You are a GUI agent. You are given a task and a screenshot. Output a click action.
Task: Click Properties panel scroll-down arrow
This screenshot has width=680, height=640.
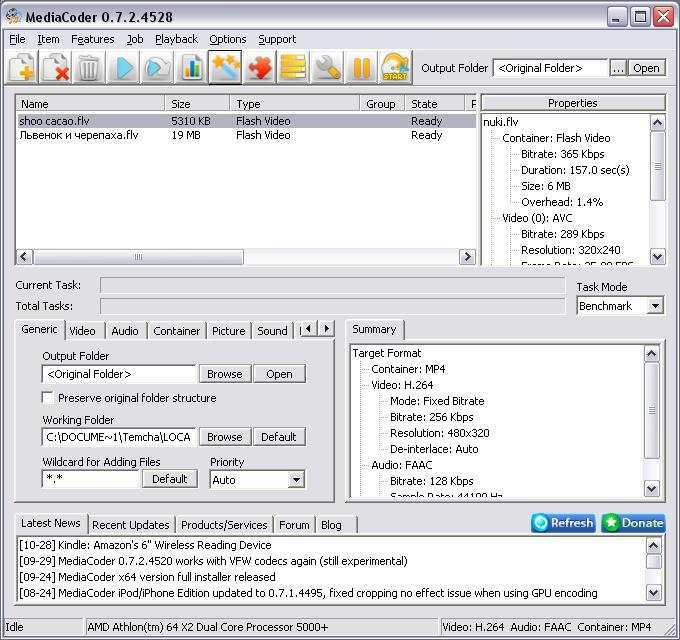click(657, 256)
